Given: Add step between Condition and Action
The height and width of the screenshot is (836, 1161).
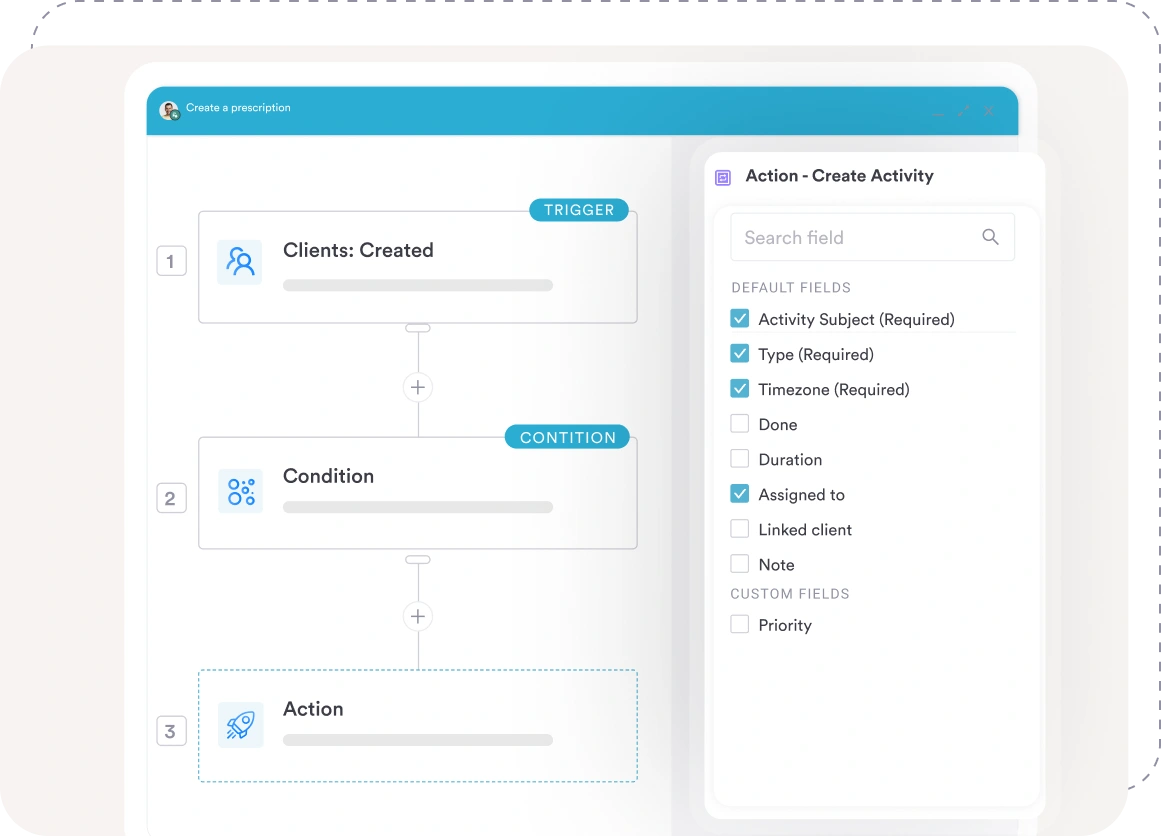Looking at the screenshot, I should coord(418,616).
